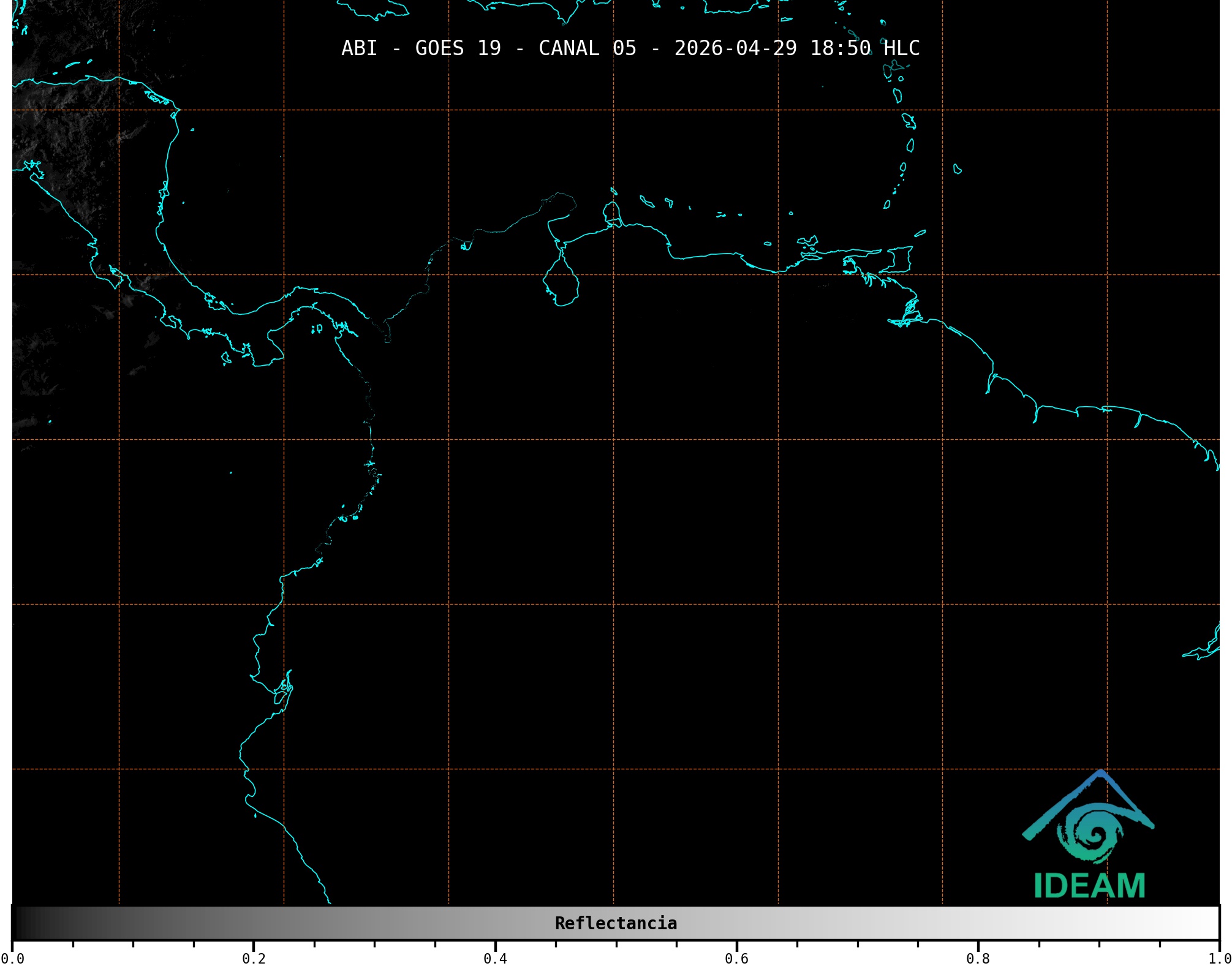Click the 'CANAL 05' text in the title
1232x966 pixels.
pos(587,48)
